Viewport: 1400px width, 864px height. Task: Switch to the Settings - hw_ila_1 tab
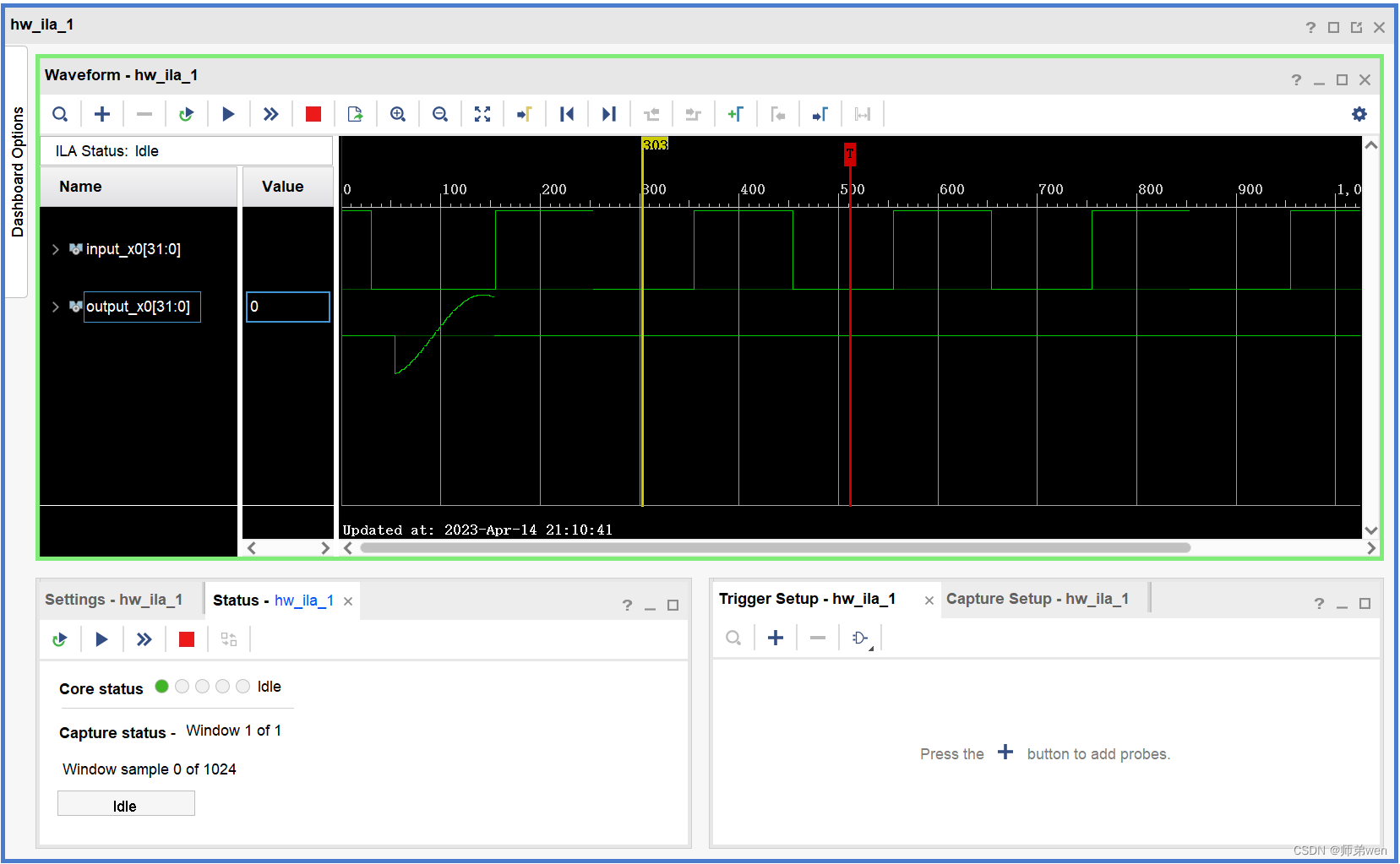[x=114, y=599]
